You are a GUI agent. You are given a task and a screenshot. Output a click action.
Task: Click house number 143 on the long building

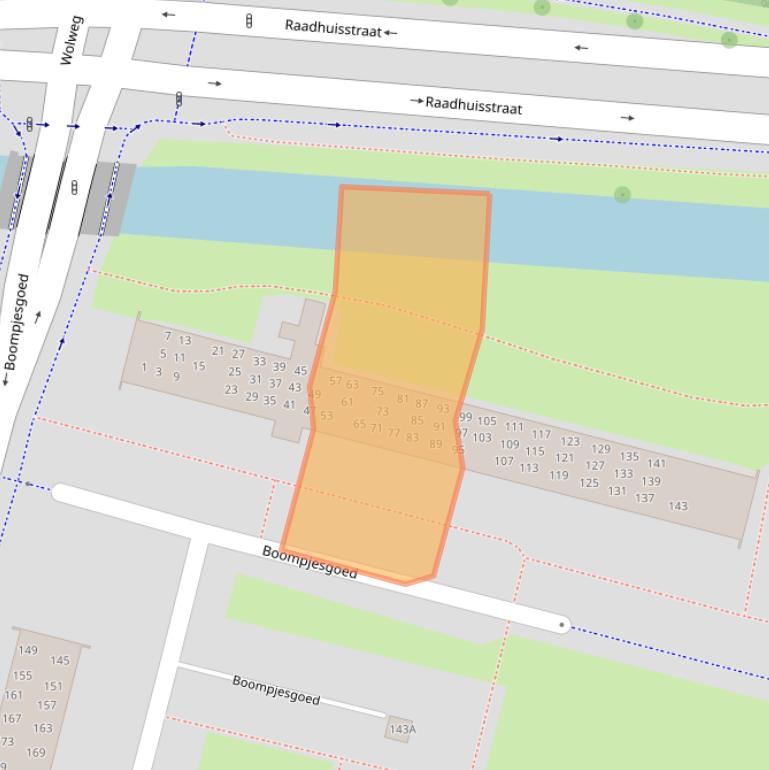(678, 506)
